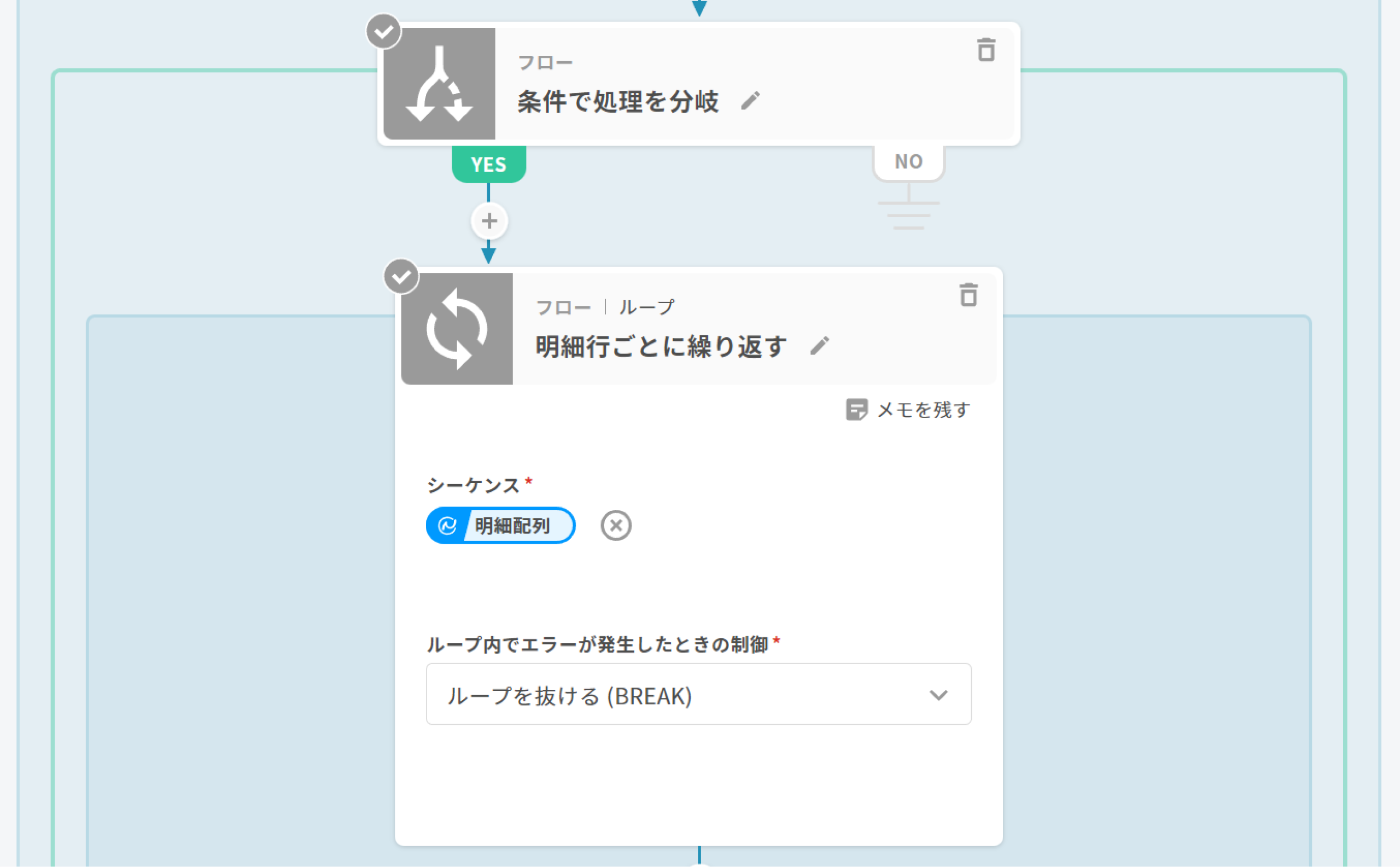Edit the 条件で処理を分岐 title with pencil
1400x867 pixels.
(750, 101)
